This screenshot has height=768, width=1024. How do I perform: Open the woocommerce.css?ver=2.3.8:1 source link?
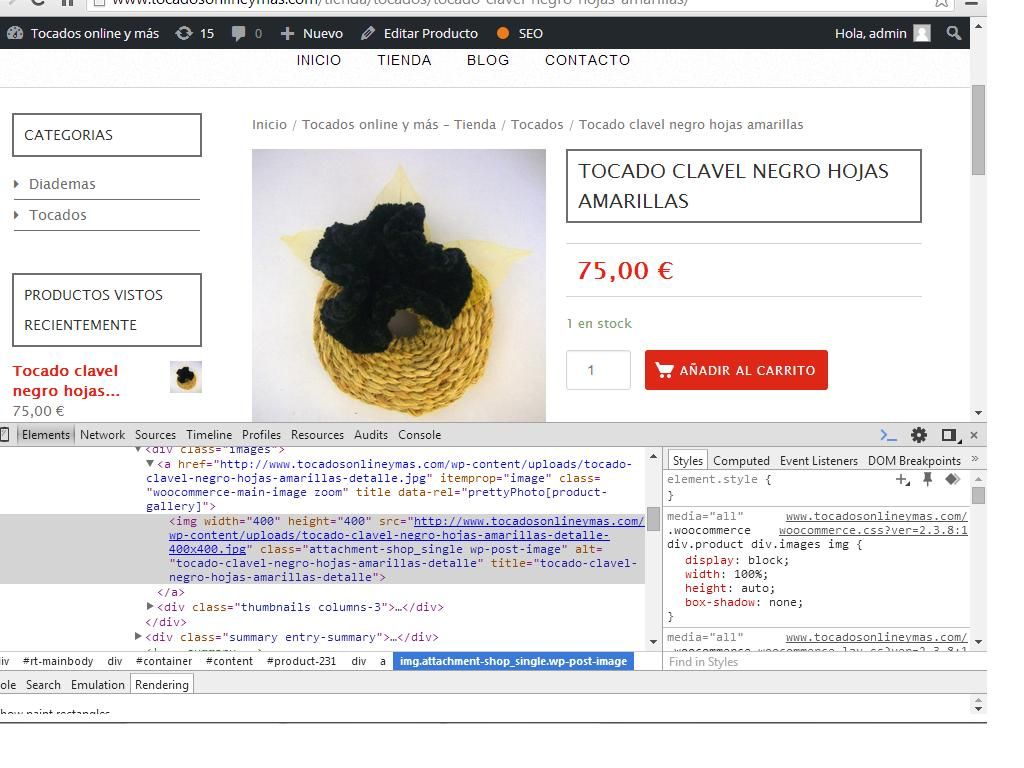873,530
